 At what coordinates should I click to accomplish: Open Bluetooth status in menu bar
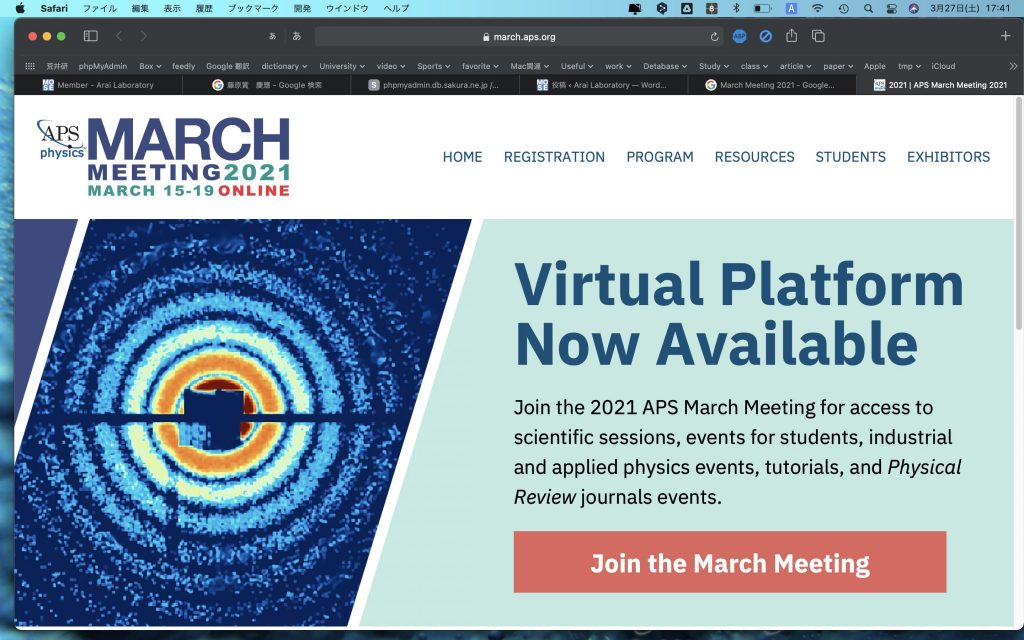tap(736, 8)
